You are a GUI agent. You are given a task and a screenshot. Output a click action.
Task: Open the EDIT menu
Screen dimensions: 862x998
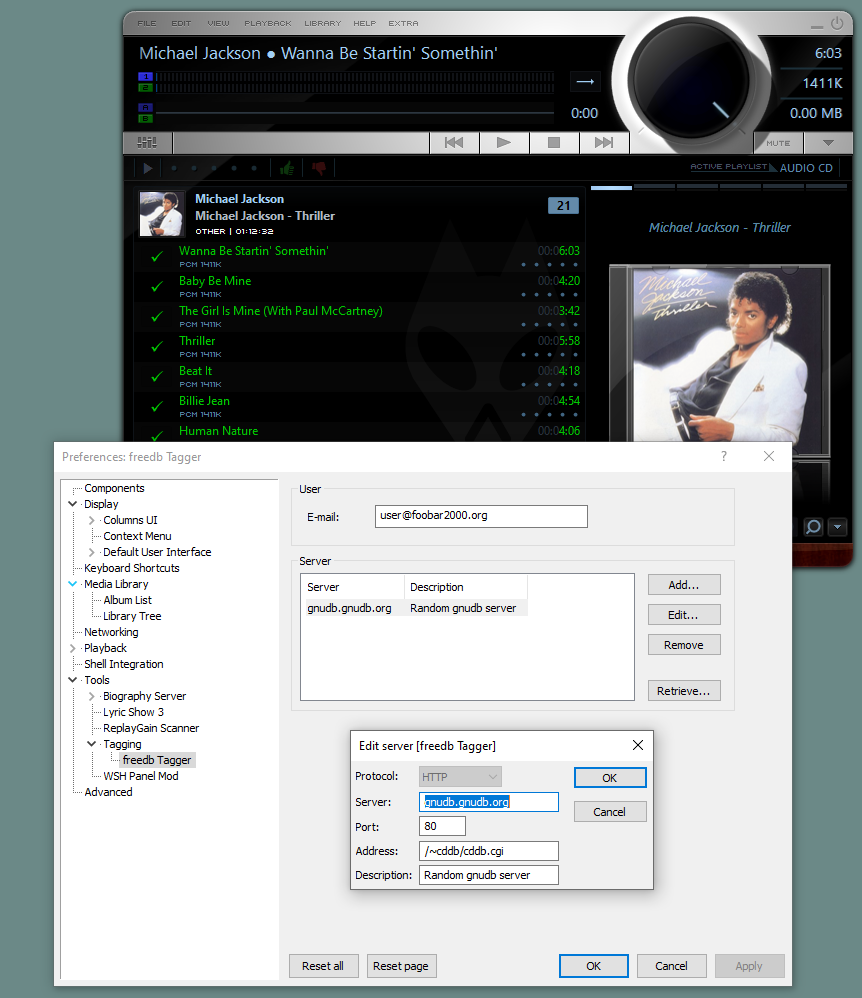[x=181, y=24]
